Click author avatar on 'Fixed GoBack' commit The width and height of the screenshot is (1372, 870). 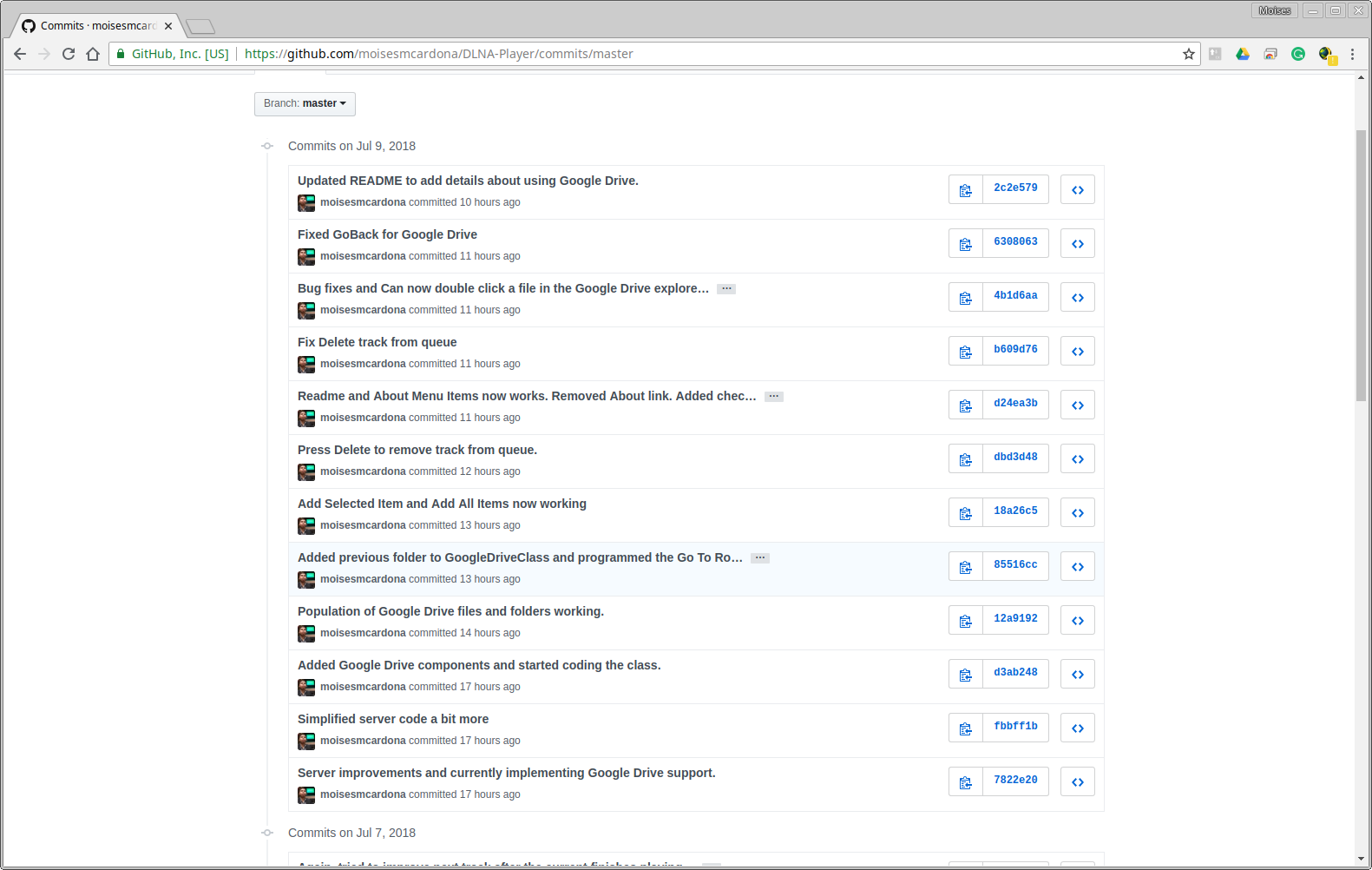[x=306, y=257]
